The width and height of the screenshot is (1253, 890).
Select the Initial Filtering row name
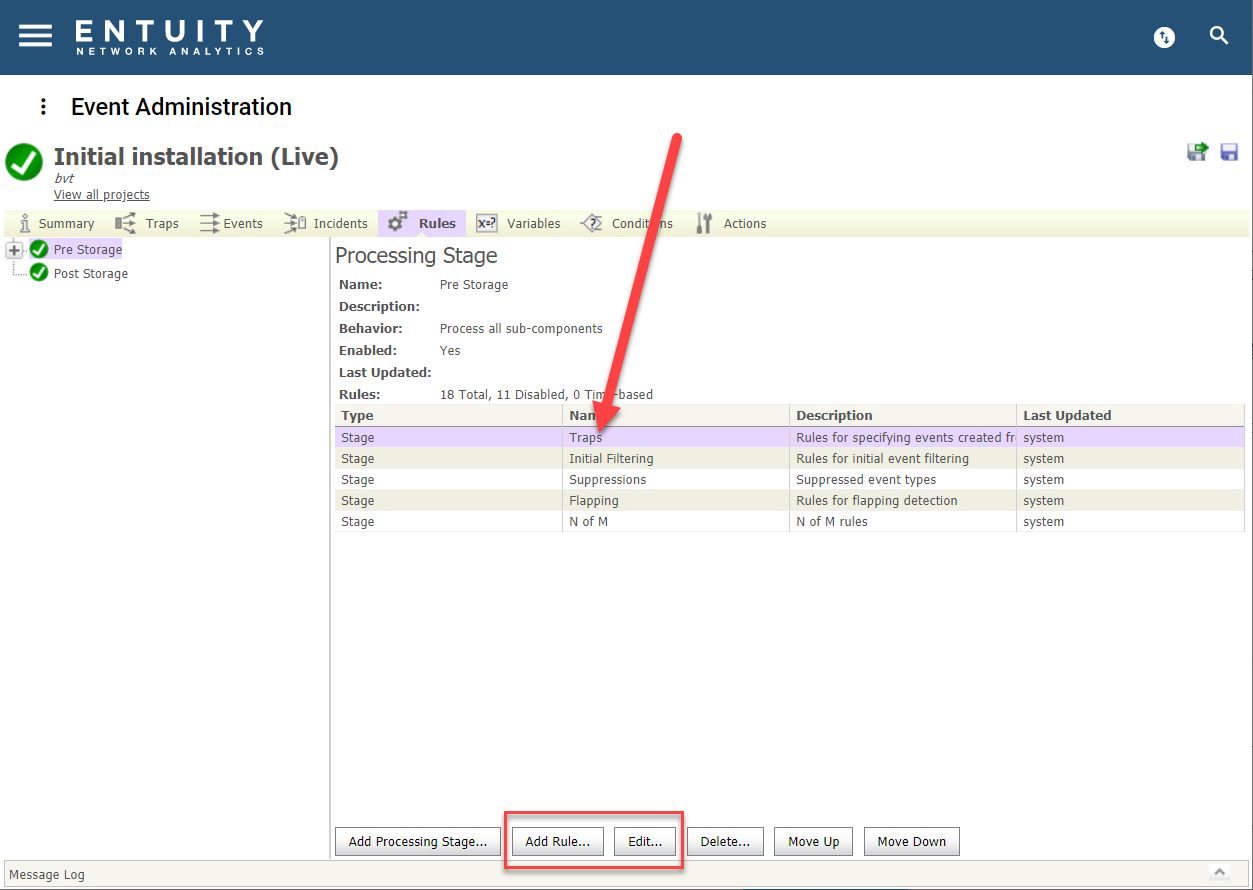pos(611,459)
